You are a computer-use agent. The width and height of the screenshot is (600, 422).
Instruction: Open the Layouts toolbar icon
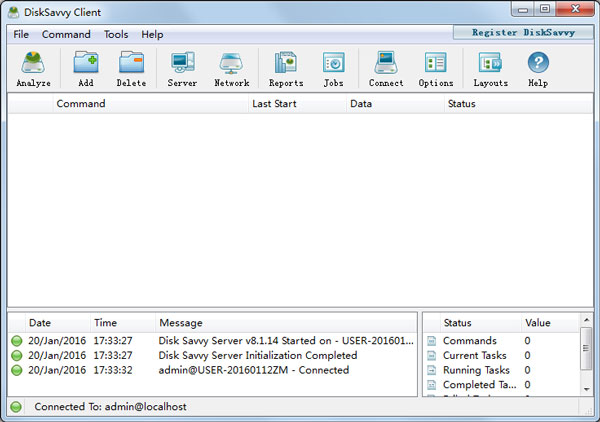point(490,62)
